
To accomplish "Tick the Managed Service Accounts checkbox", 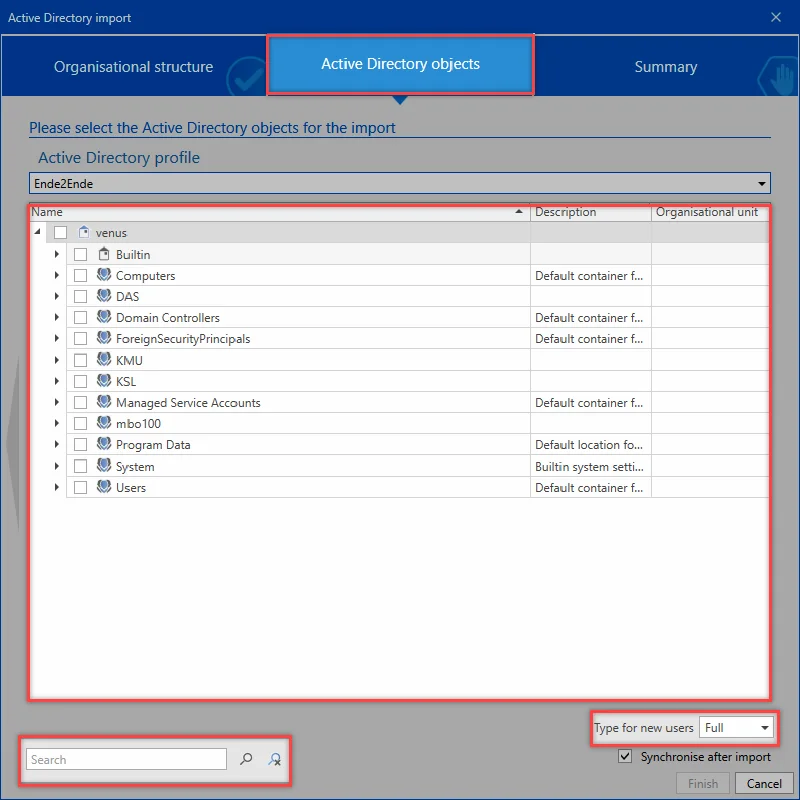I will tap(80, 403).
